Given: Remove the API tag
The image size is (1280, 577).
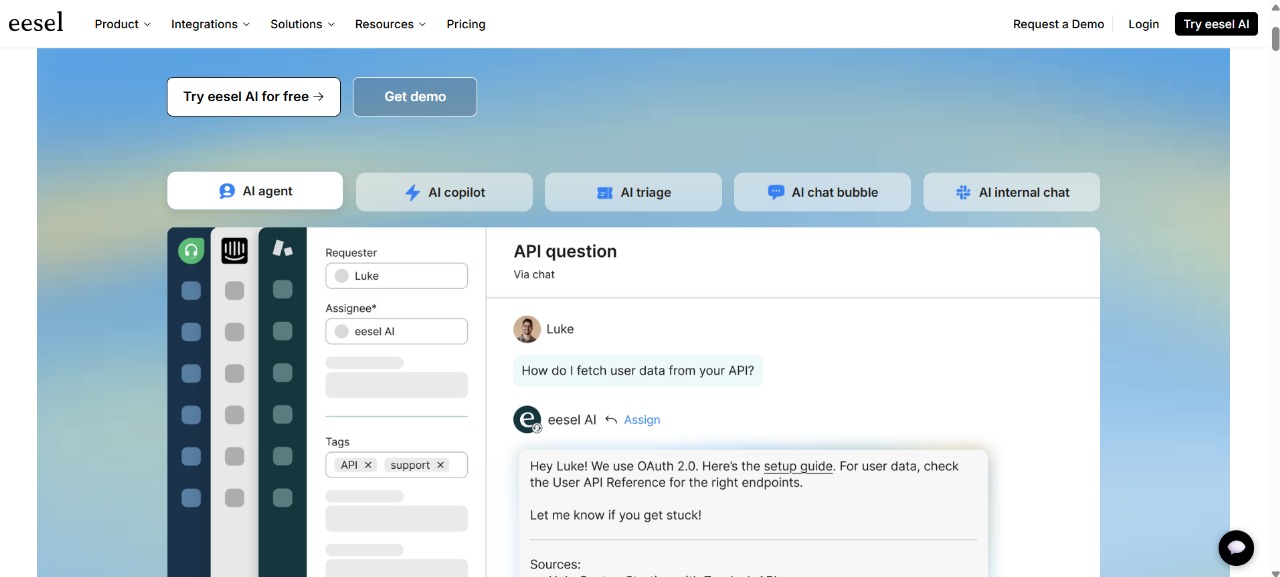Looking at the screenshot, I should point(368,465).
